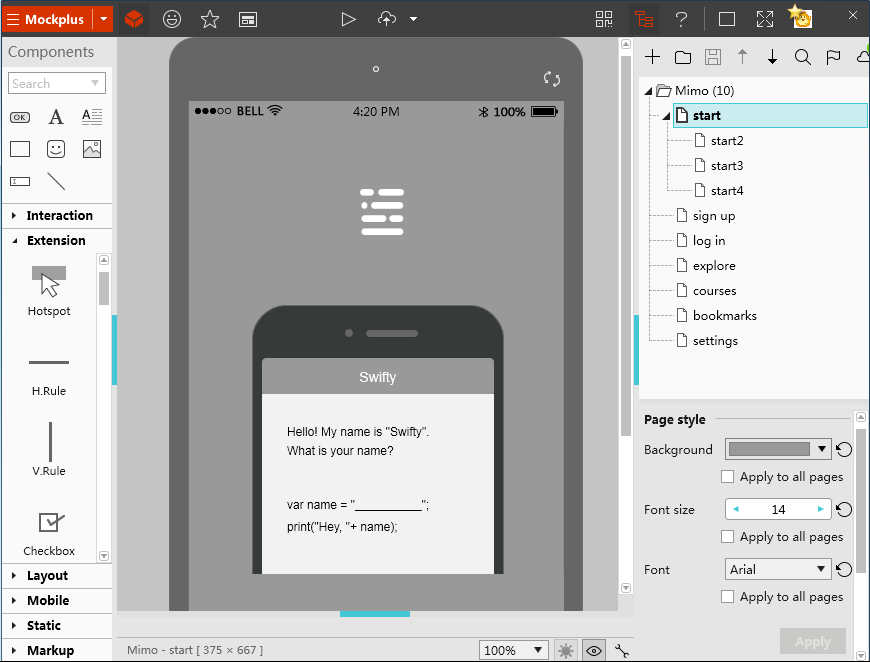Click the star favorites icon
870x662 pixels.
coord(210,19)
